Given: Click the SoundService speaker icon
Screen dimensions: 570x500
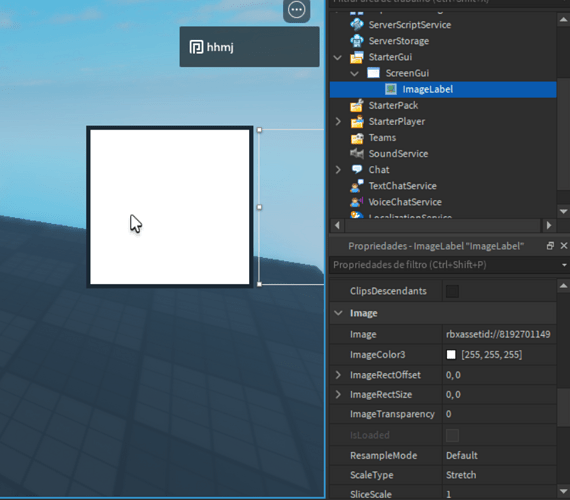Looking at the screenshot, I should pos(357,154).
